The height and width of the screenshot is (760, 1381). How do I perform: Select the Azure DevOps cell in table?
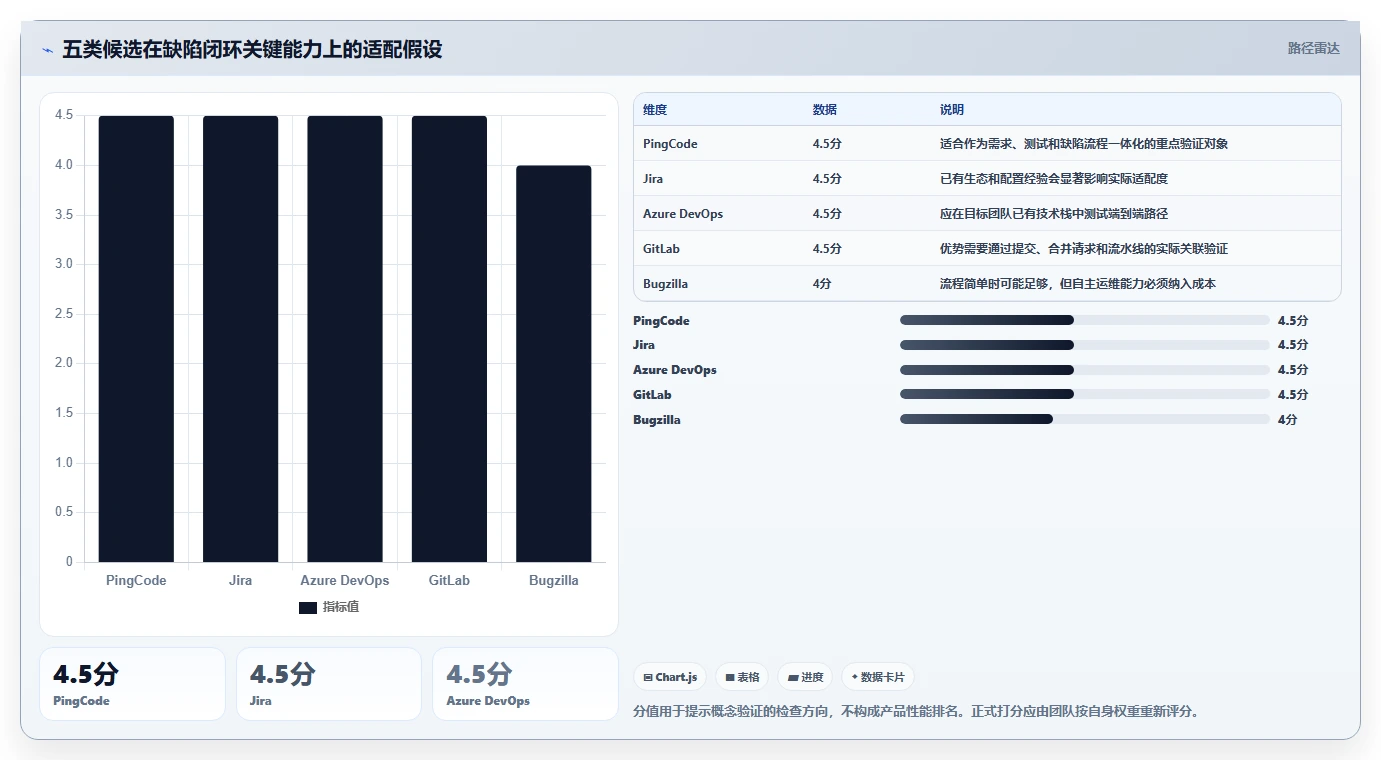[683, 214]
